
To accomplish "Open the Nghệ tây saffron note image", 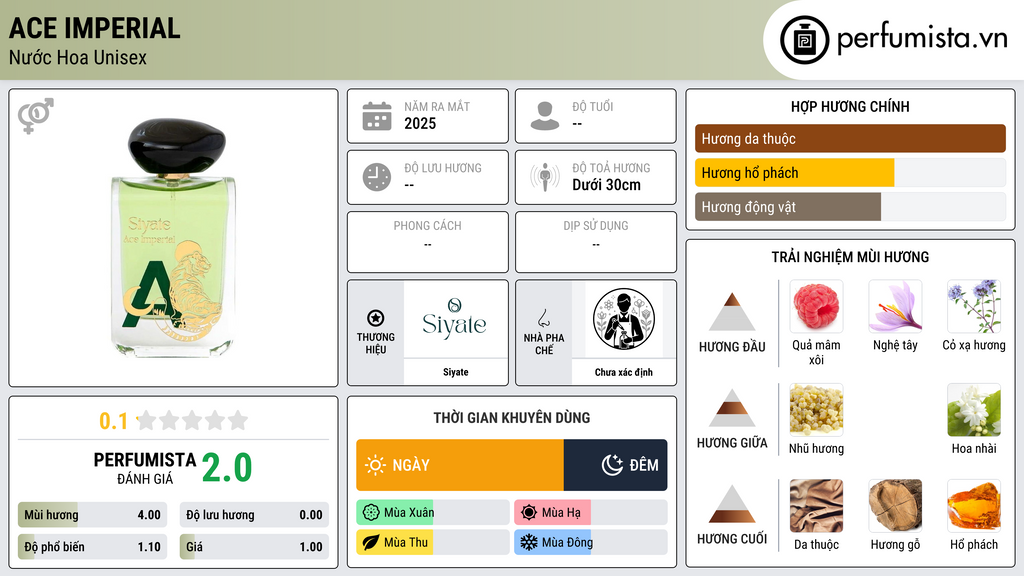I will [x=895, y=306].
